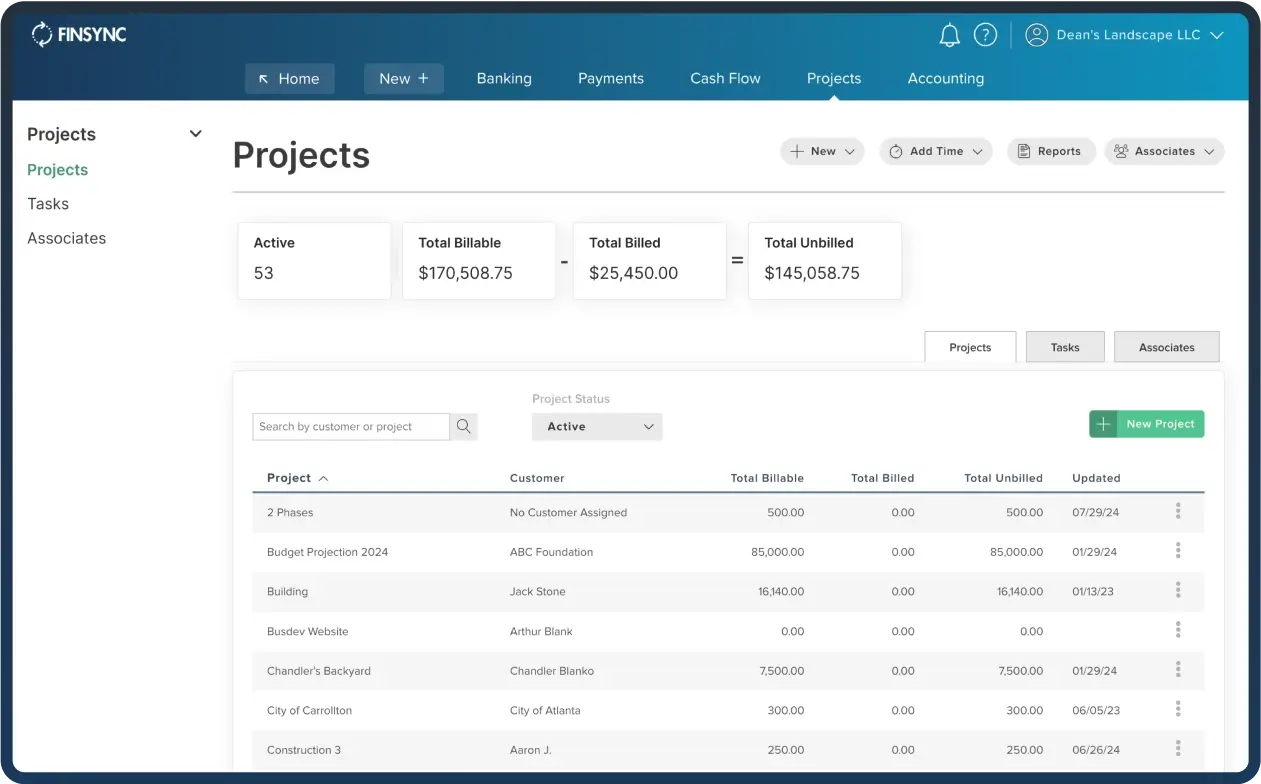
Task: Click the search magnifier icon
Action: tap(463, 426)
